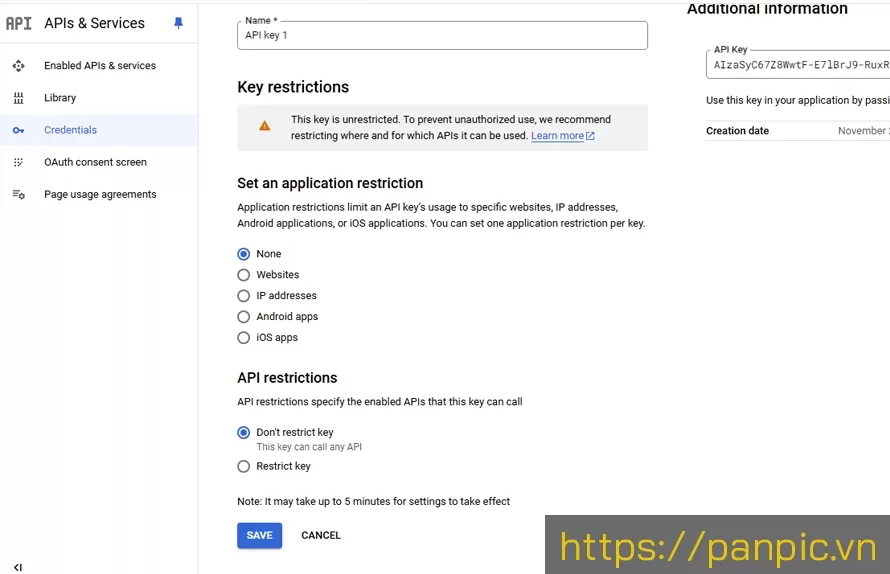Click the Enabled APIs & services icon
This screenshot has width=890, height=574.
click(18, 66)
